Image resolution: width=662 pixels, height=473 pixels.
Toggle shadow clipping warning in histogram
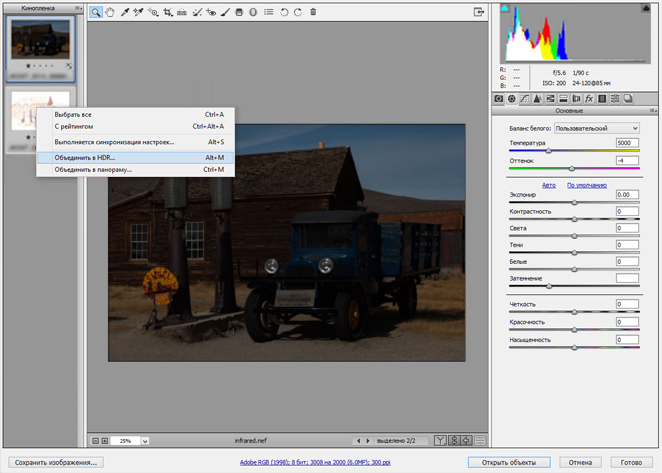tap(505, 8)
